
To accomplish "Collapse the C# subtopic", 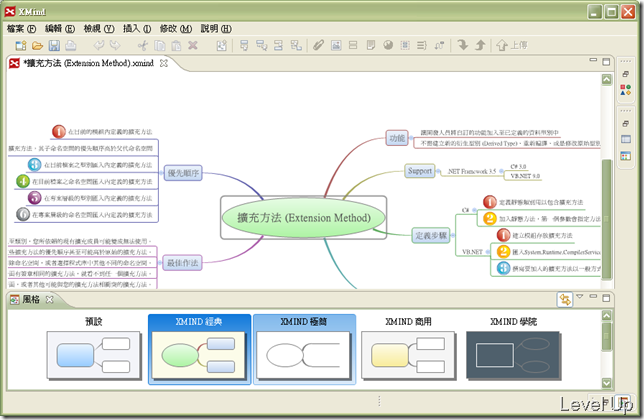I will click(474, 210).
